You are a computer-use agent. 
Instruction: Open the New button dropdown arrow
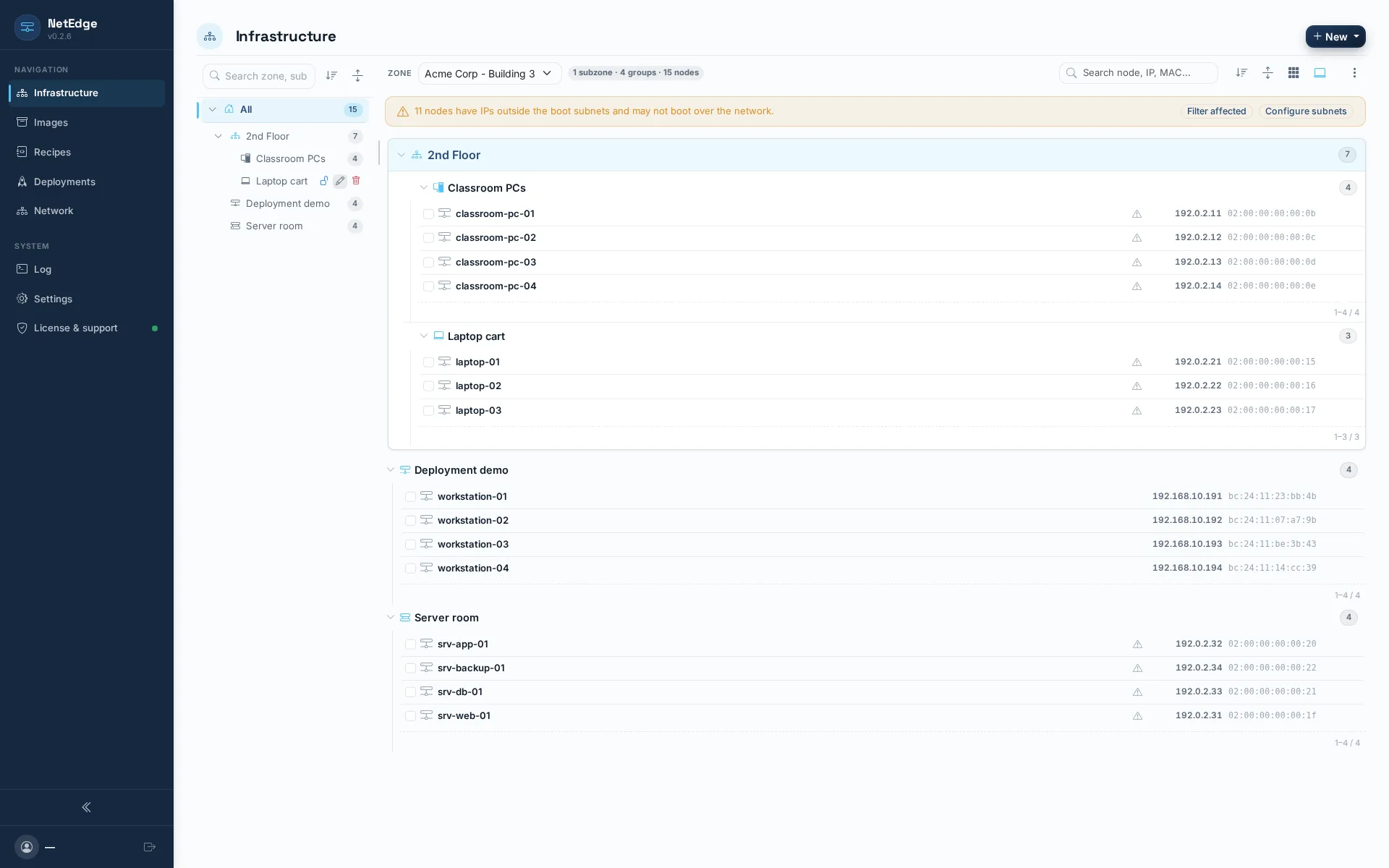[1356, 36]
